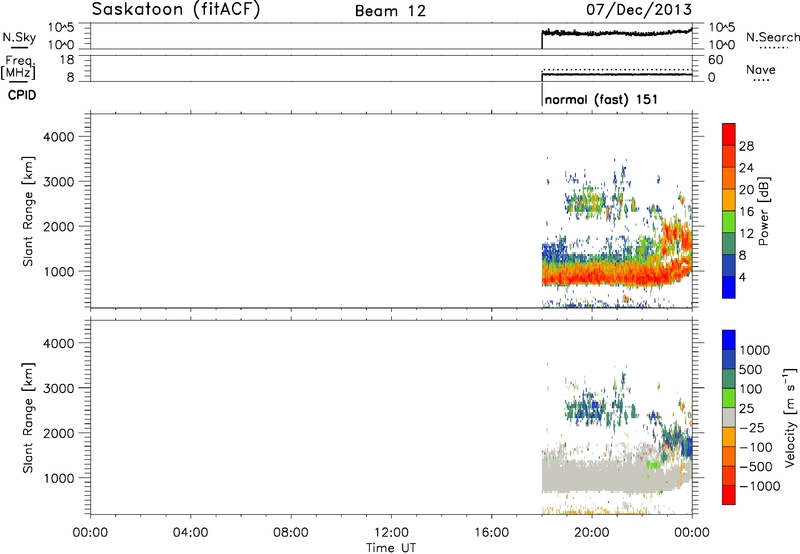The width and height of the screenshot is (800, 554).
Task: Click the '4000' tick on the power panel
Action: pyautogui.click(x=59, y=137)
